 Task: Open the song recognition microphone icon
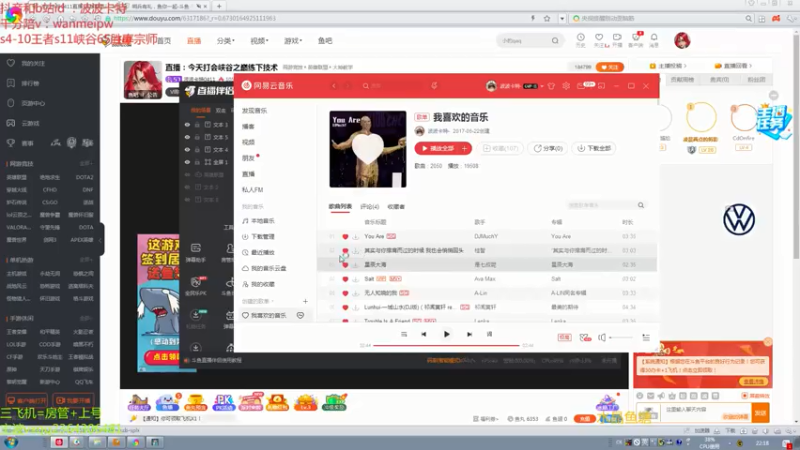pyautogui.click(x=434, y=86)
